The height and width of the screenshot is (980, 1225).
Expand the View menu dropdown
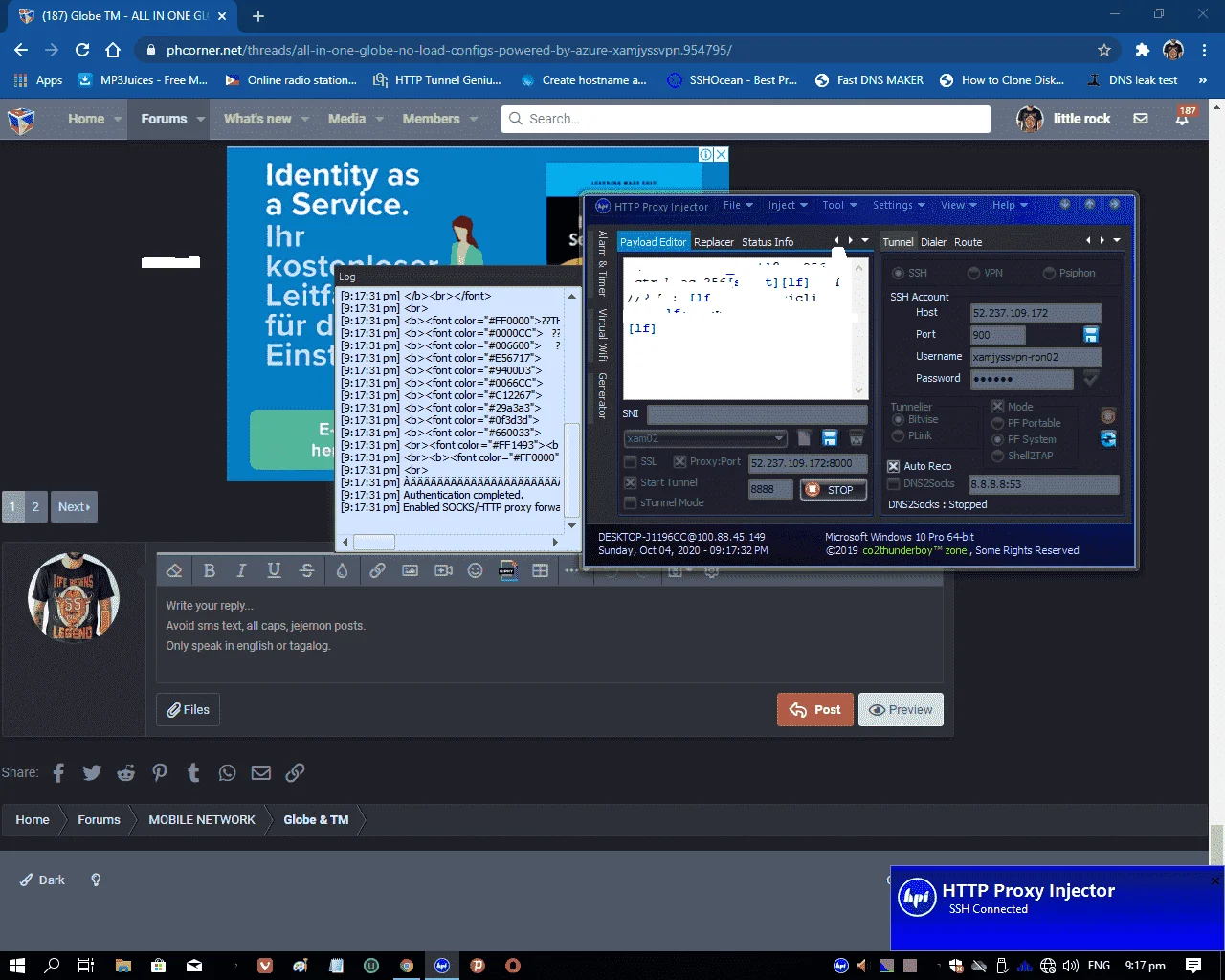click(x=958, y=206)
